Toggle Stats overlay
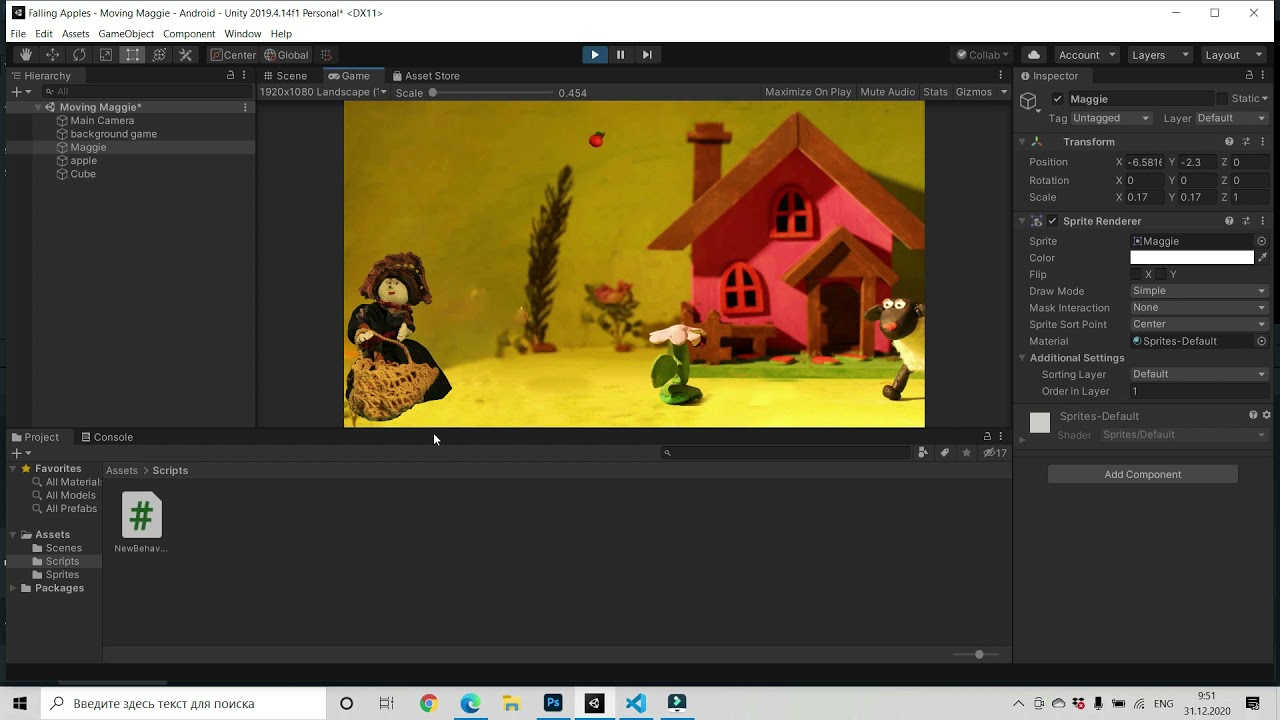Viewport: 1280px width, 720px height. pyautogui.click(x=936, y=92)
